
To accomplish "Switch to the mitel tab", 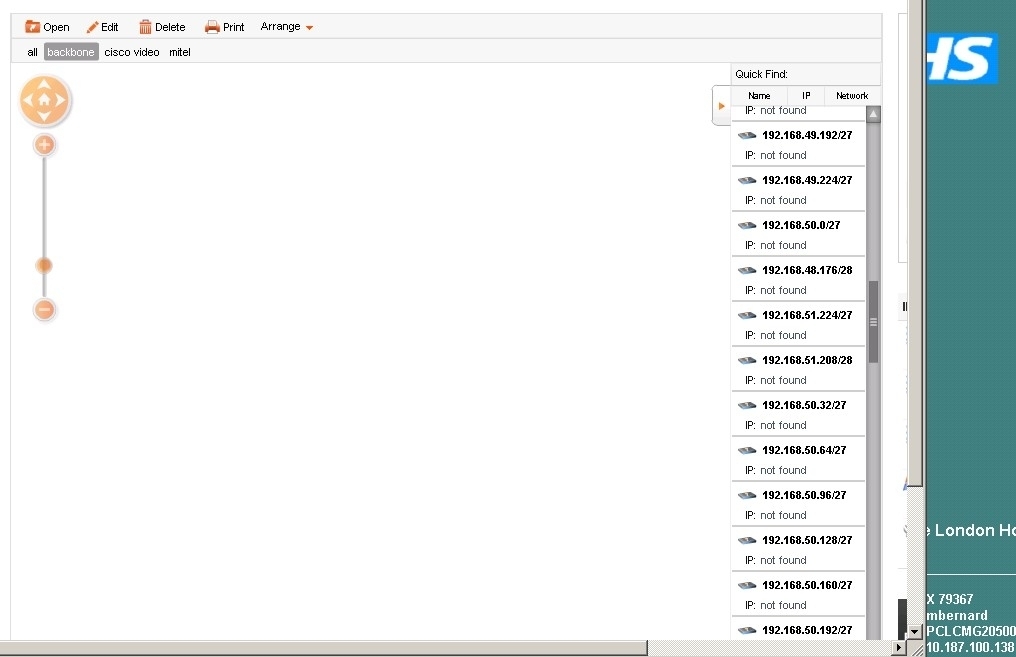I will (x=179, y=52).
